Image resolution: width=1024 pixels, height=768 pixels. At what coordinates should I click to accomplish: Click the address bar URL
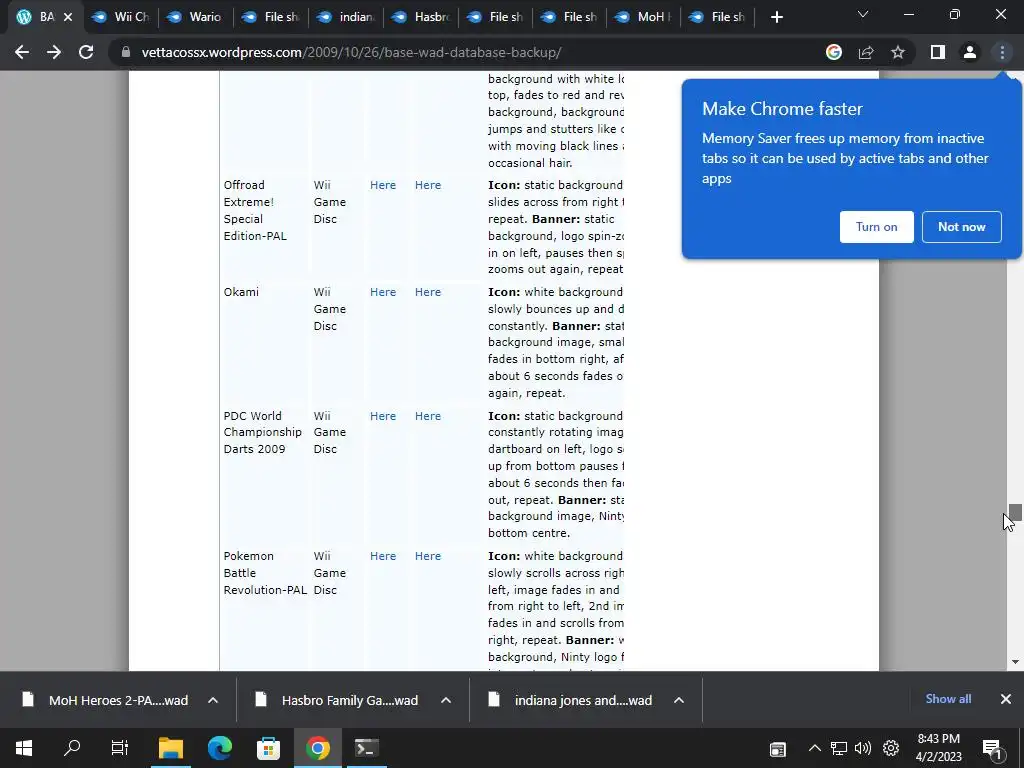[x=351, y=52]
